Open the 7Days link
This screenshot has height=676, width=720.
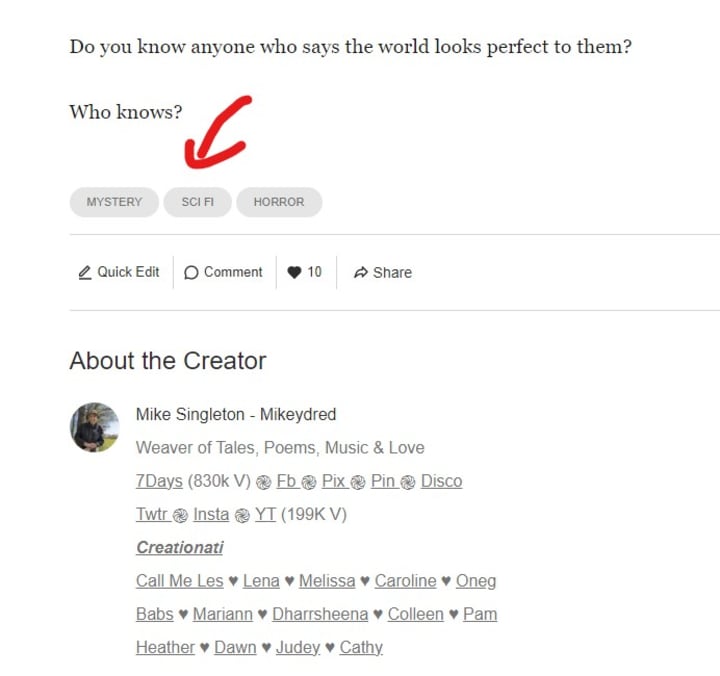click(x=159, y=481)
